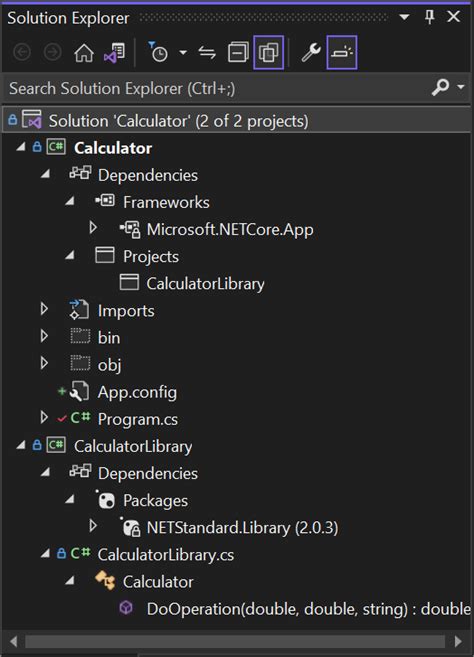Collapse Dependencies under CalculatorLibrary project
Screen dimensions: 474x657
(x=45, y=472)
